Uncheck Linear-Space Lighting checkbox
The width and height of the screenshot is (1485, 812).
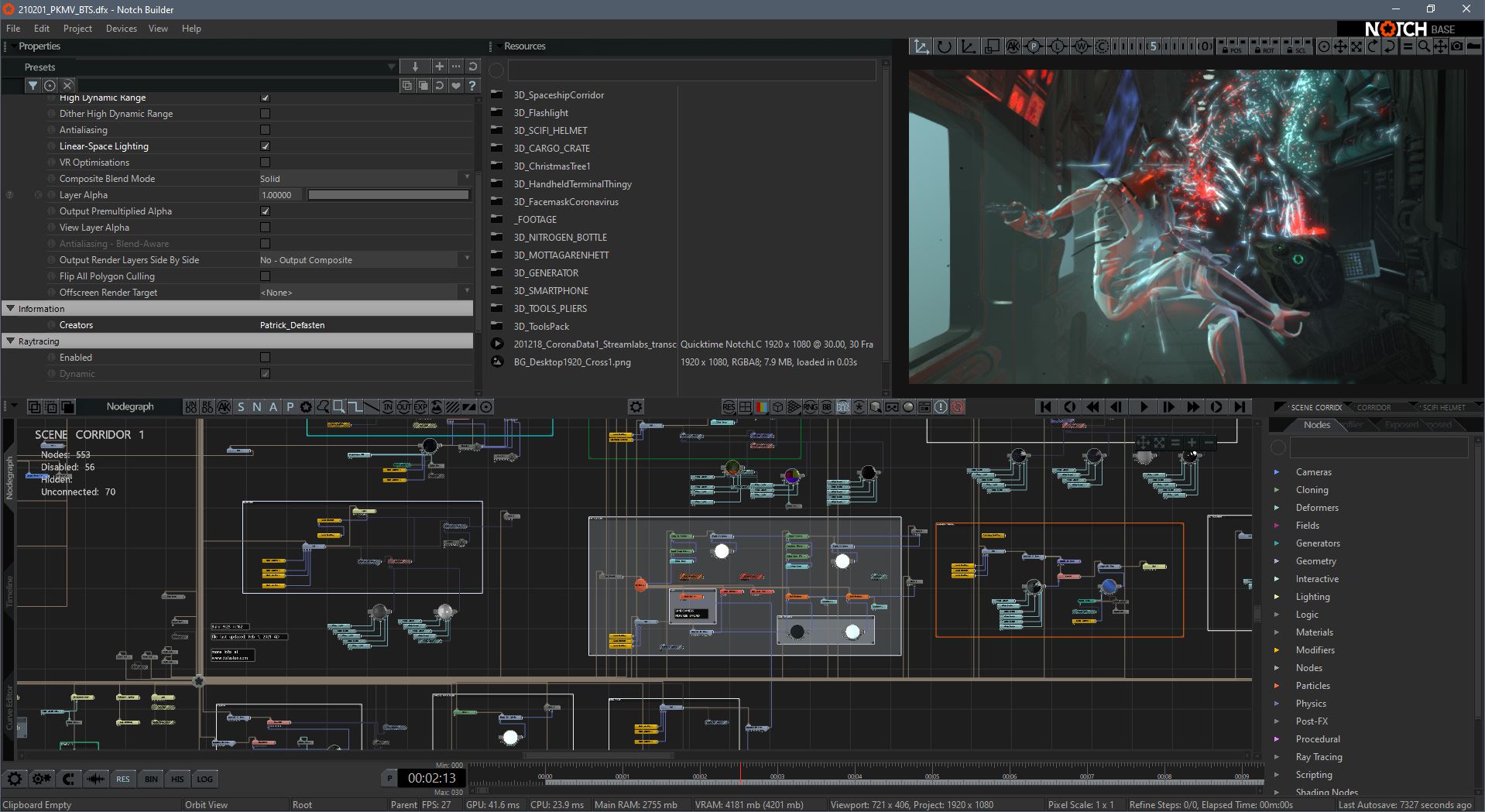pos(265,146)
